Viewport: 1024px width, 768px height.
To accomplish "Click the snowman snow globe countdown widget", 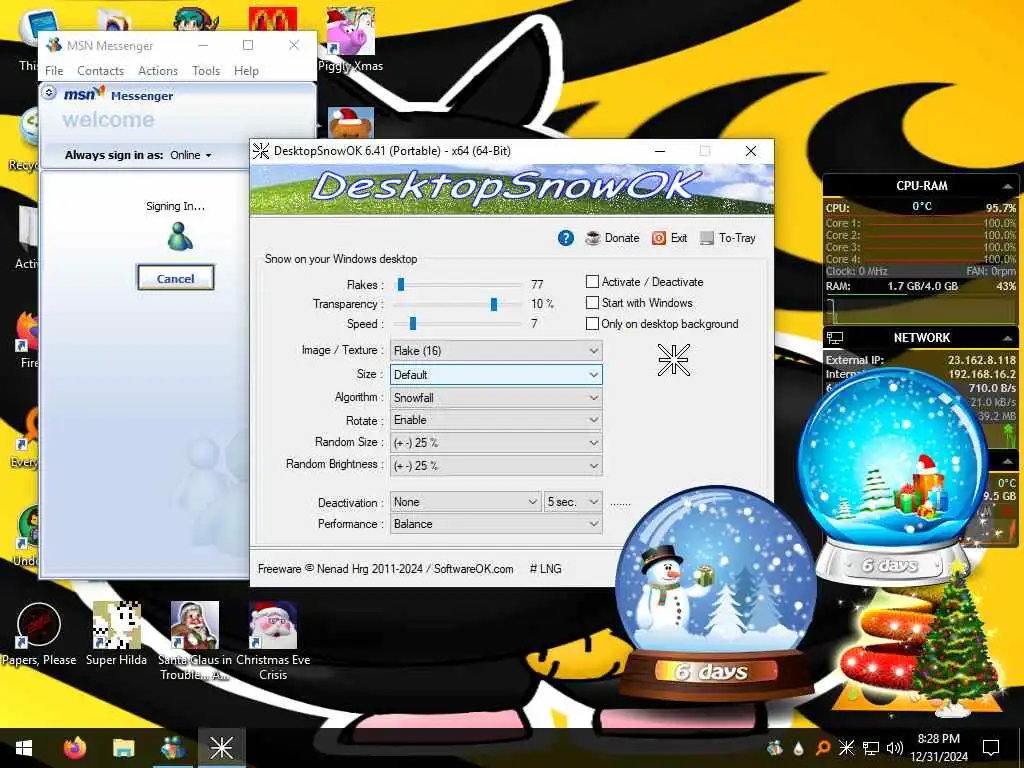I will pos(714,594).
